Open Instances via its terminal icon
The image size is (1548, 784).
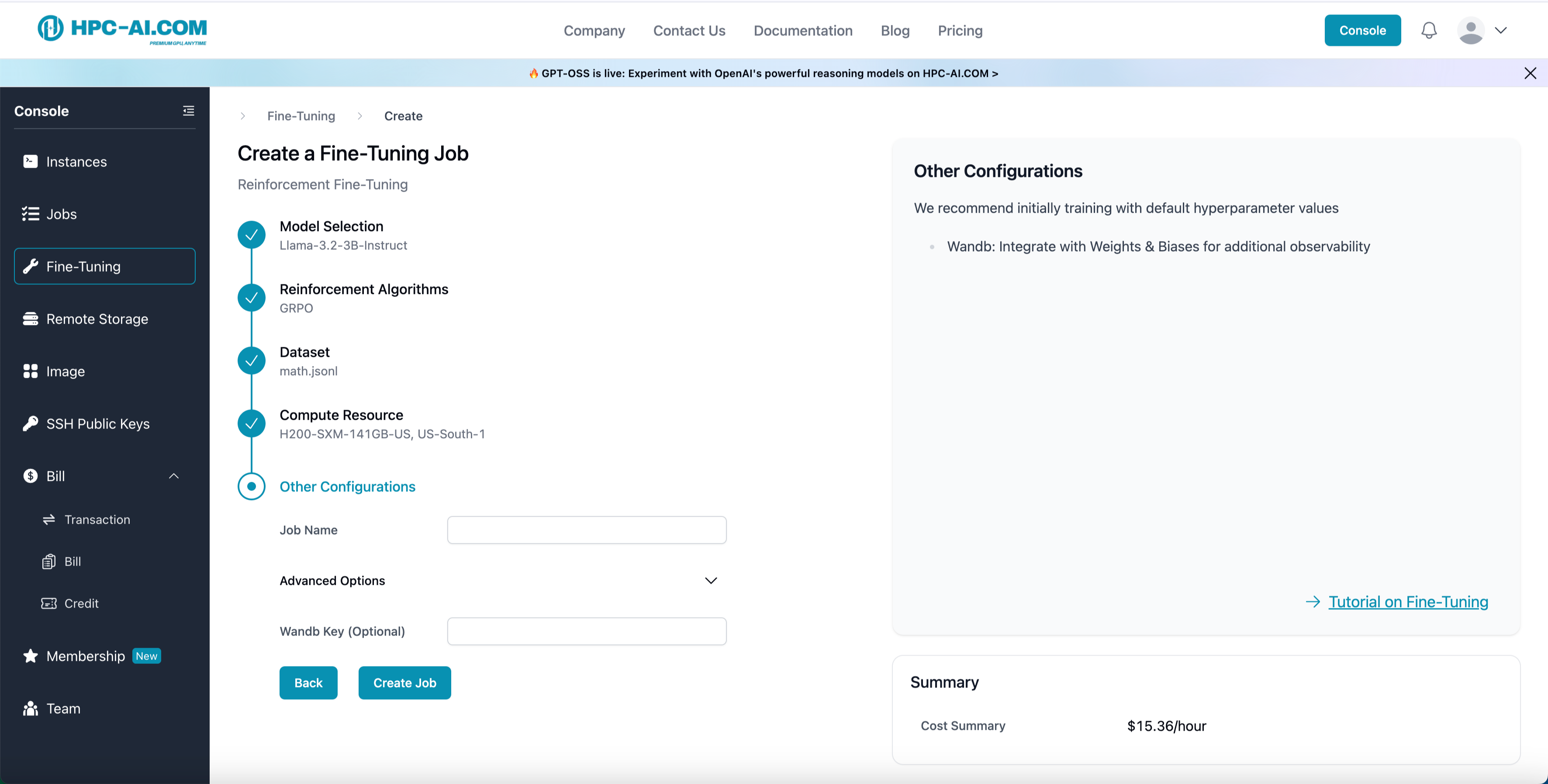coord(30,162)
